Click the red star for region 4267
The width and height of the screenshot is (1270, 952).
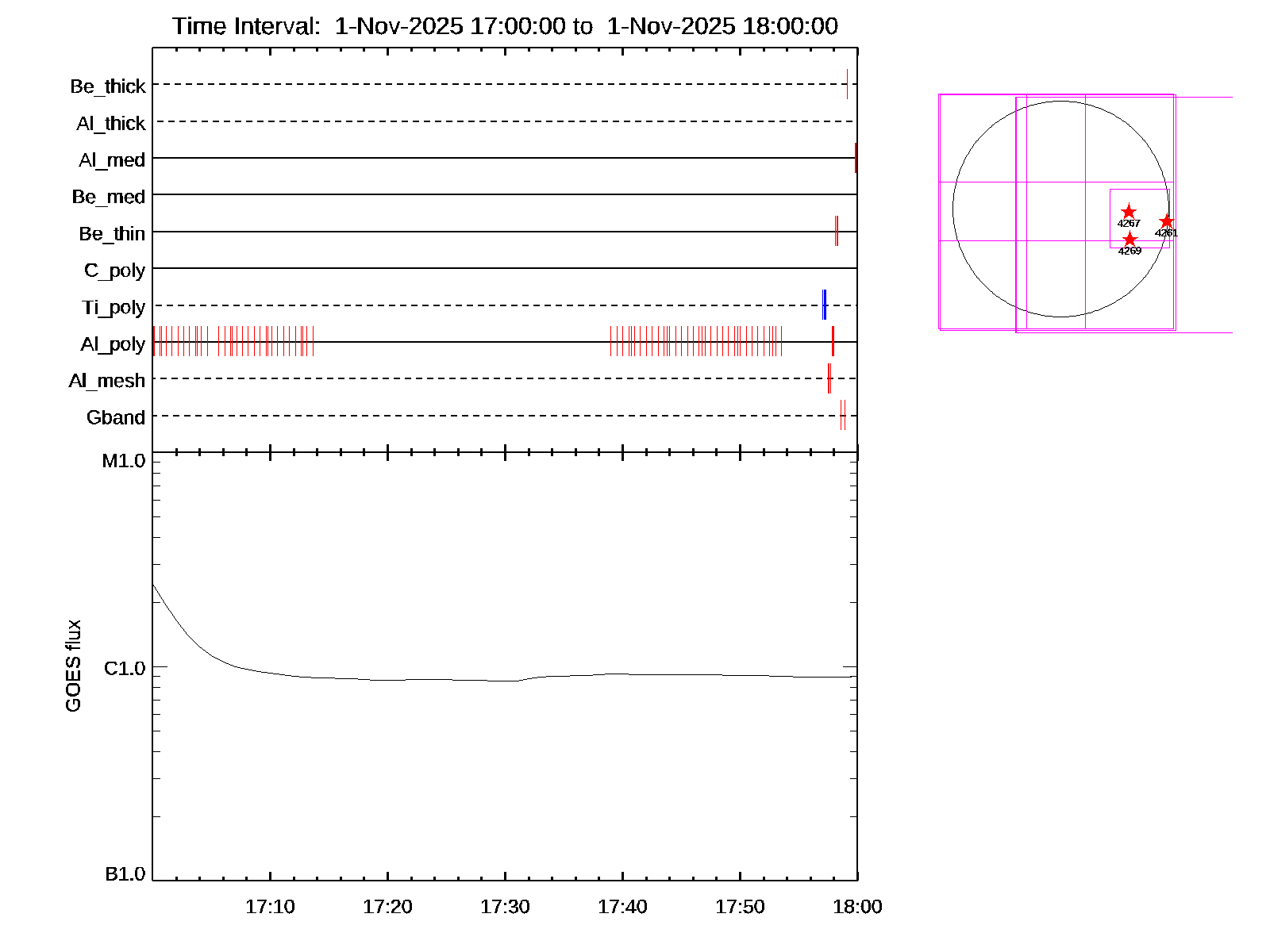pyautogui.click(x=1128, y=212)
